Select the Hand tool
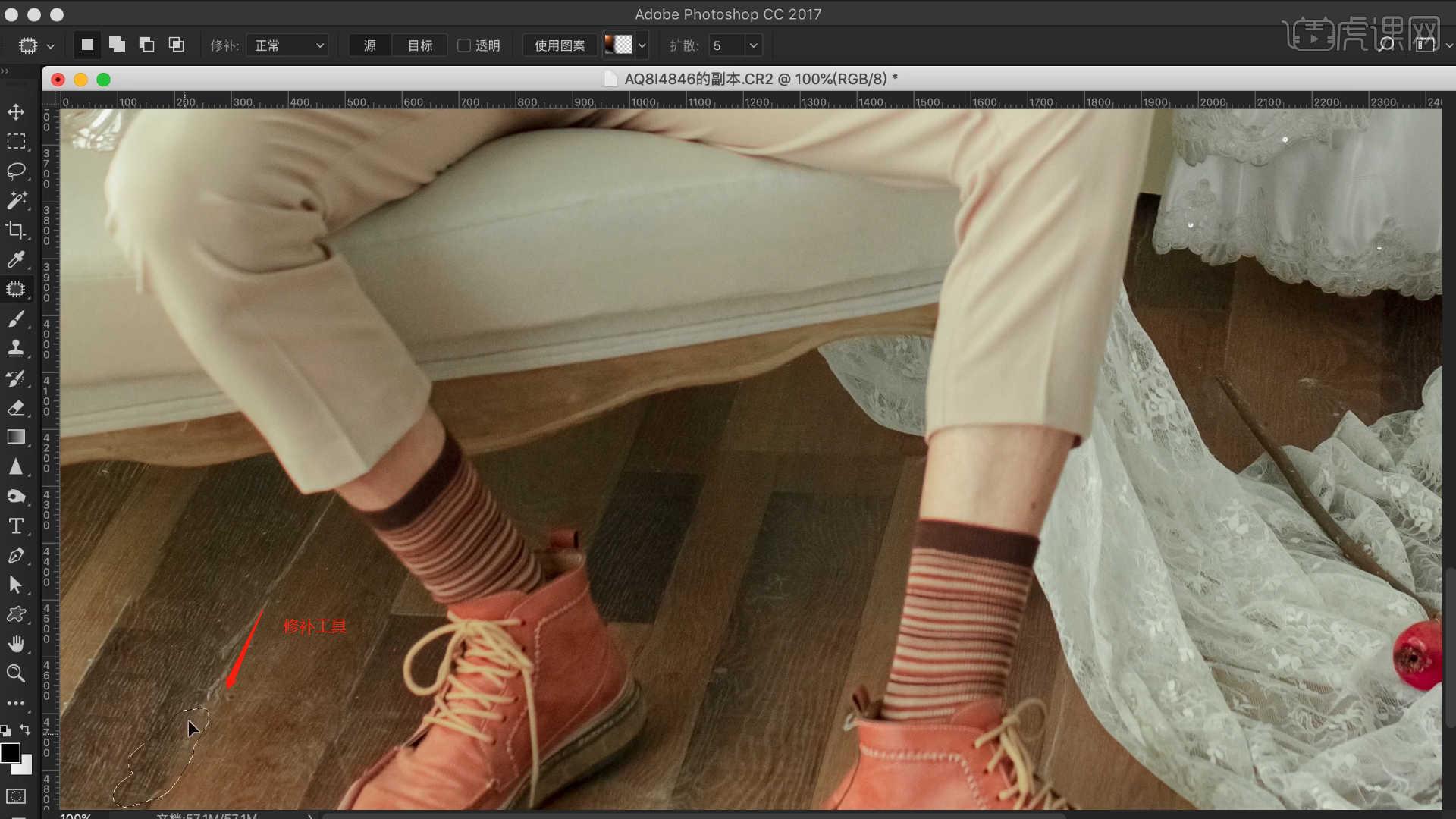 tap(16, 644)
